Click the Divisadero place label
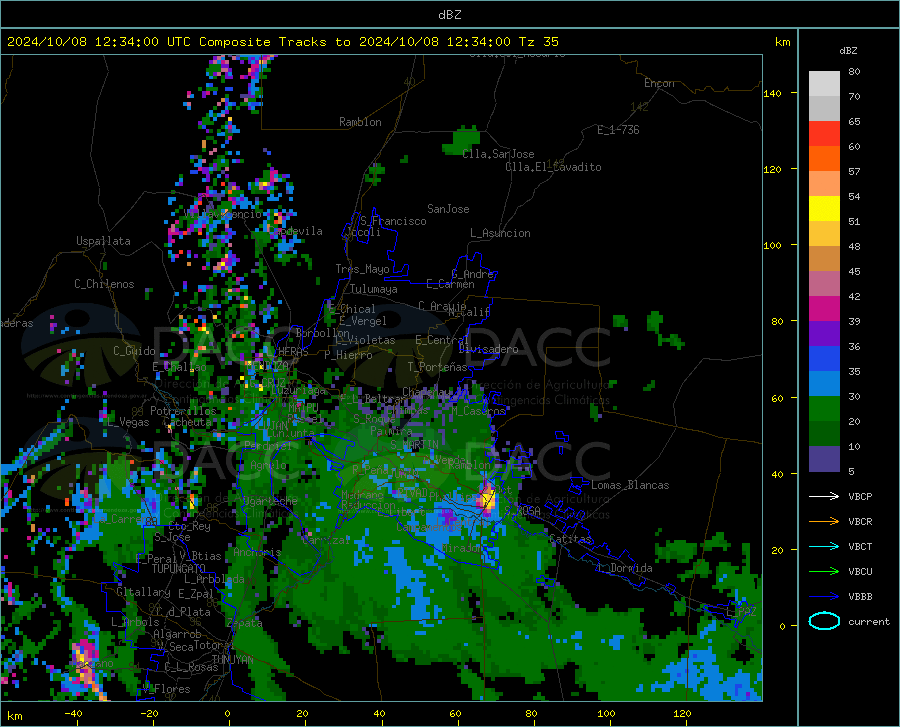900x727 pixels. (x=488, y=349)
